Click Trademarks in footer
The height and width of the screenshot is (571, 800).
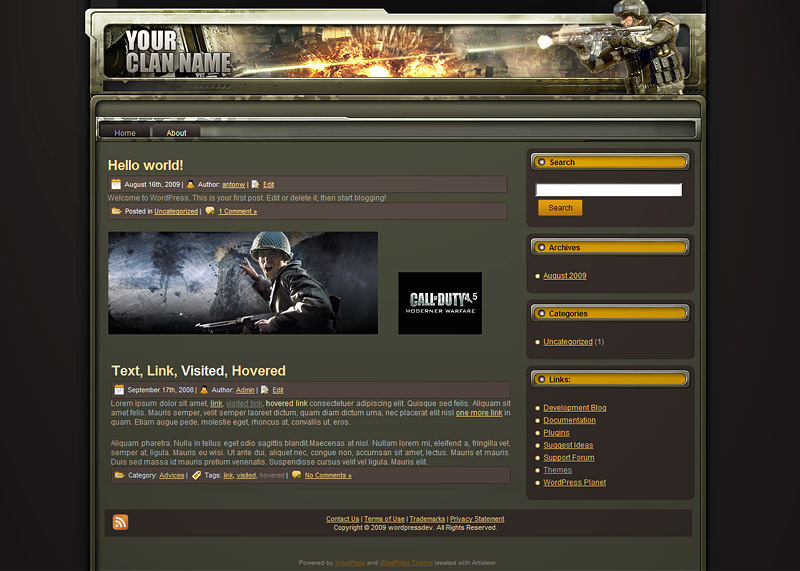click(x=427, y=519)
